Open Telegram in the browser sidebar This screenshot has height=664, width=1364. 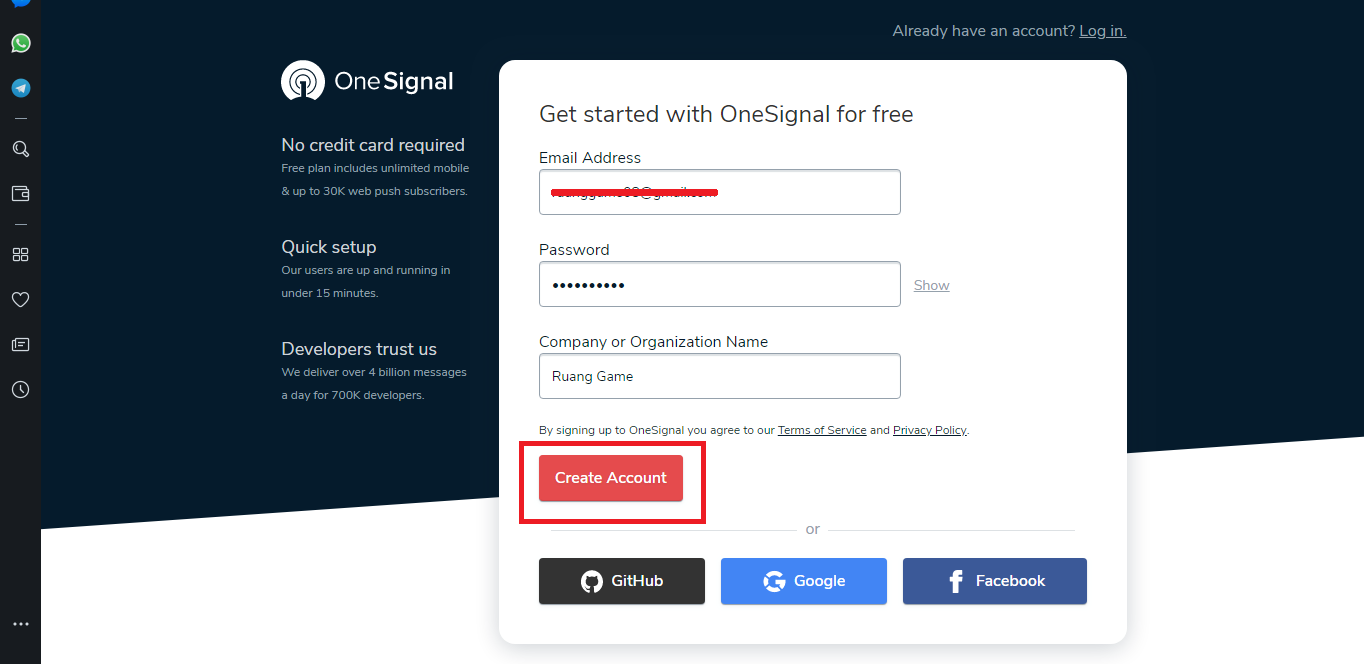pyautogui.click(x=20, y=88)
